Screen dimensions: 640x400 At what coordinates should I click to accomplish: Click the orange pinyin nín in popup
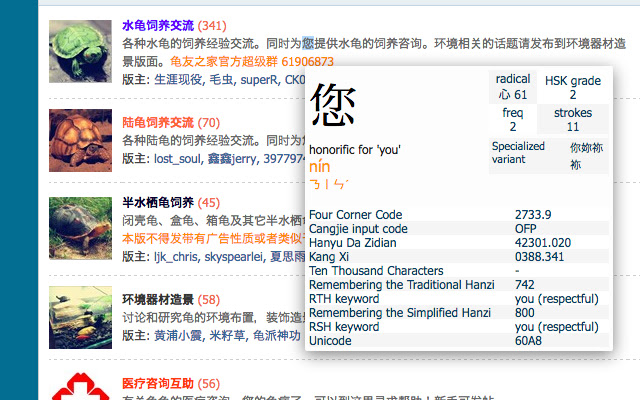coord(320,167)
